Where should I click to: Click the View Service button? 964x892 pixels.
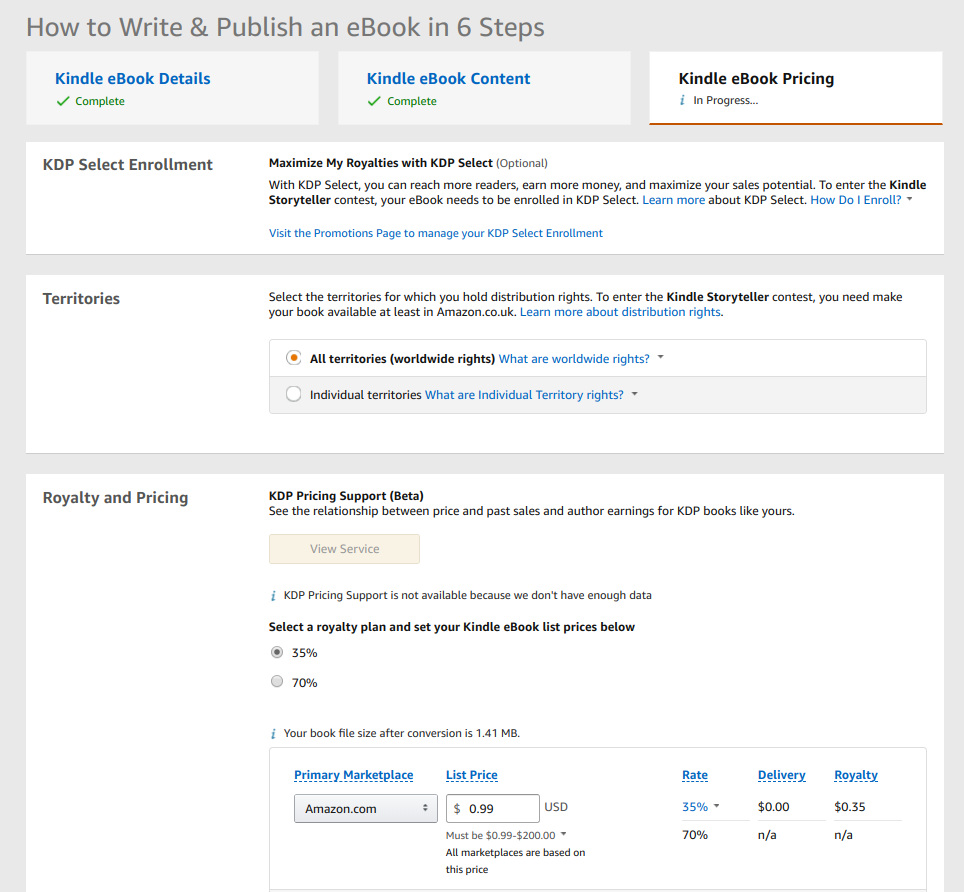click(x=344, y=549)
